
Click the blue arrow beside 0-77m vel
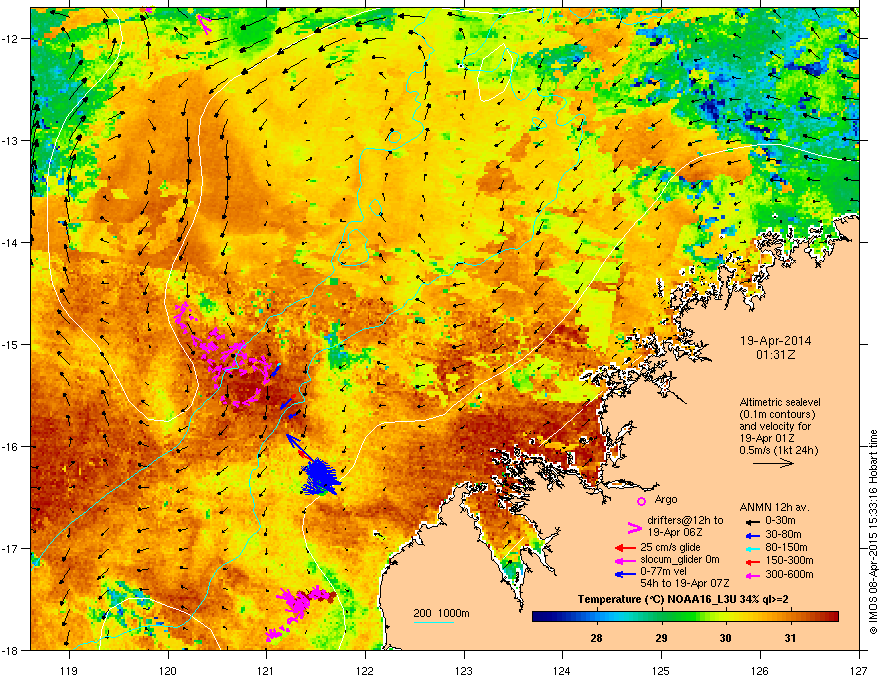pos(625,574)
